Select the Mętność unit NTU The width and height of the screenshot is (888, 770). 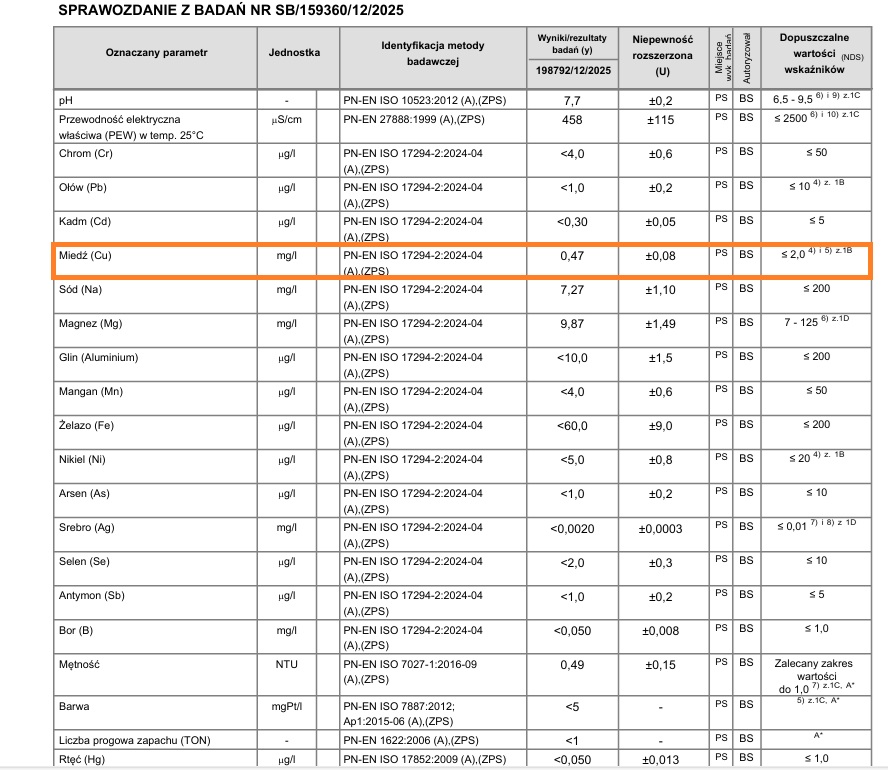point(287,664)
